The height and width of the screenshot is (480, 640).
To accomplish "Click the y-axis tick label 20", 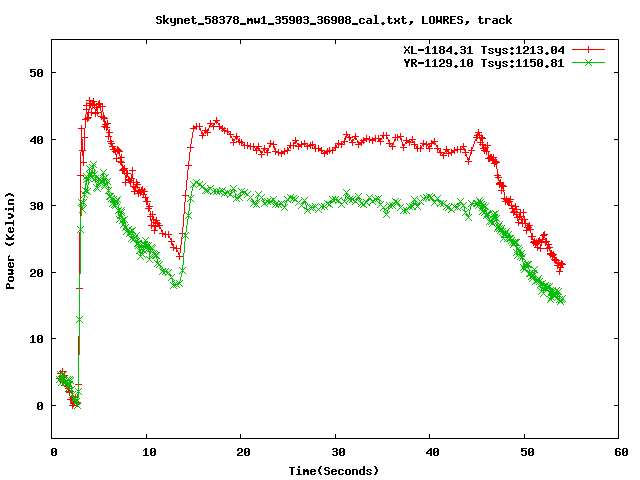I will click(x=36, y=273).
